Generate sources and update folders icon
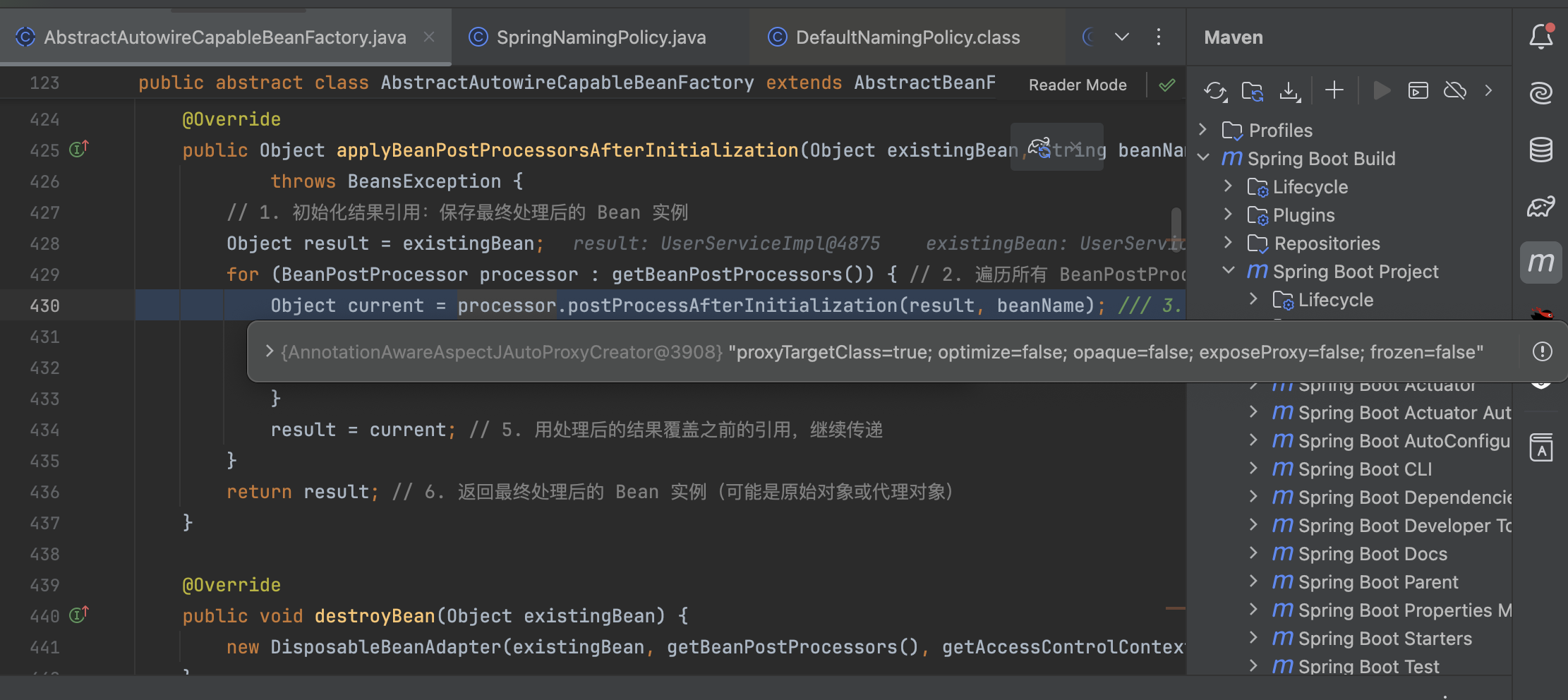The height and width of the screenshot is (700, 1568). pyautogui.click(x=1253, y=90)
